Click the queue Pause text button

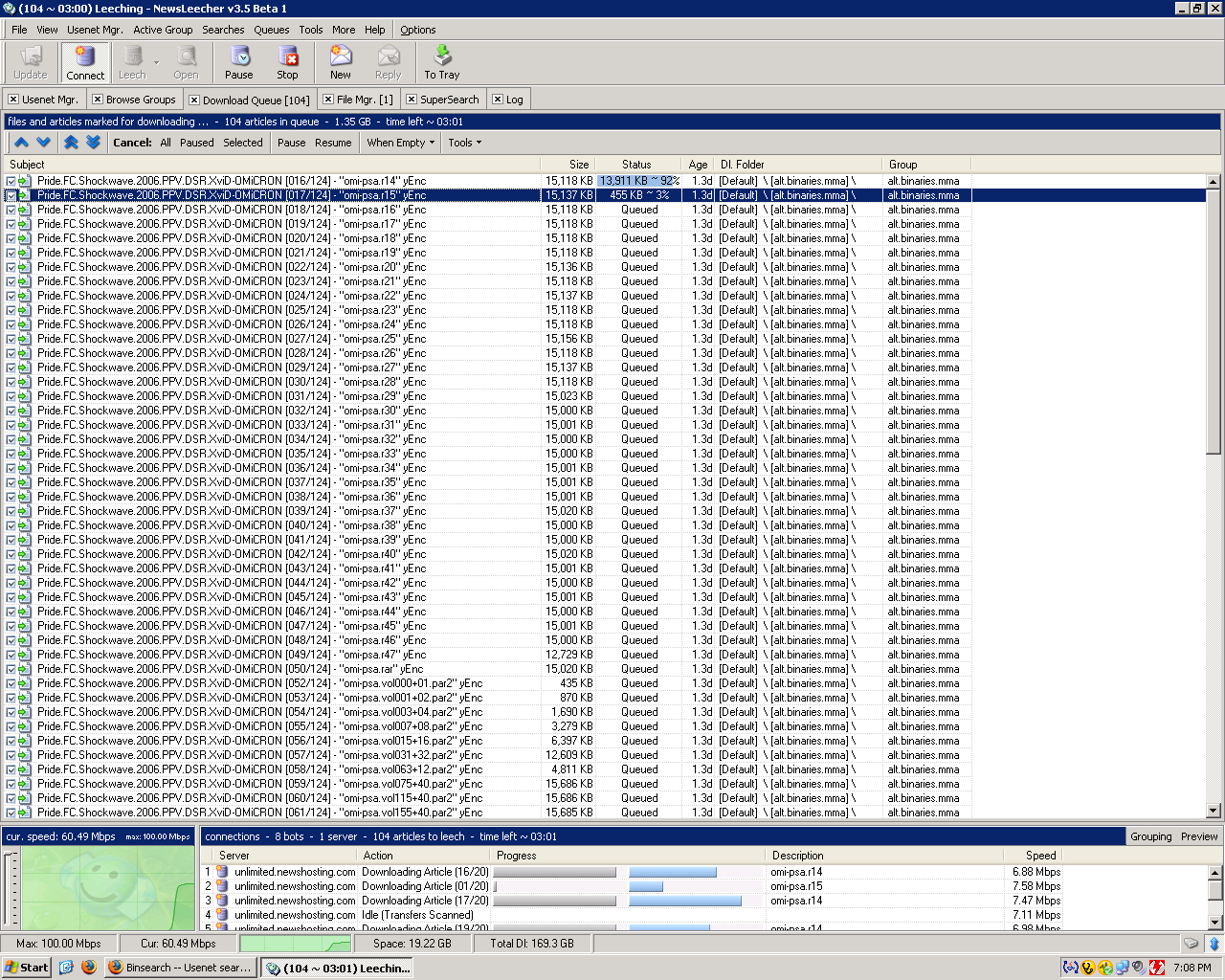point(292,143)
